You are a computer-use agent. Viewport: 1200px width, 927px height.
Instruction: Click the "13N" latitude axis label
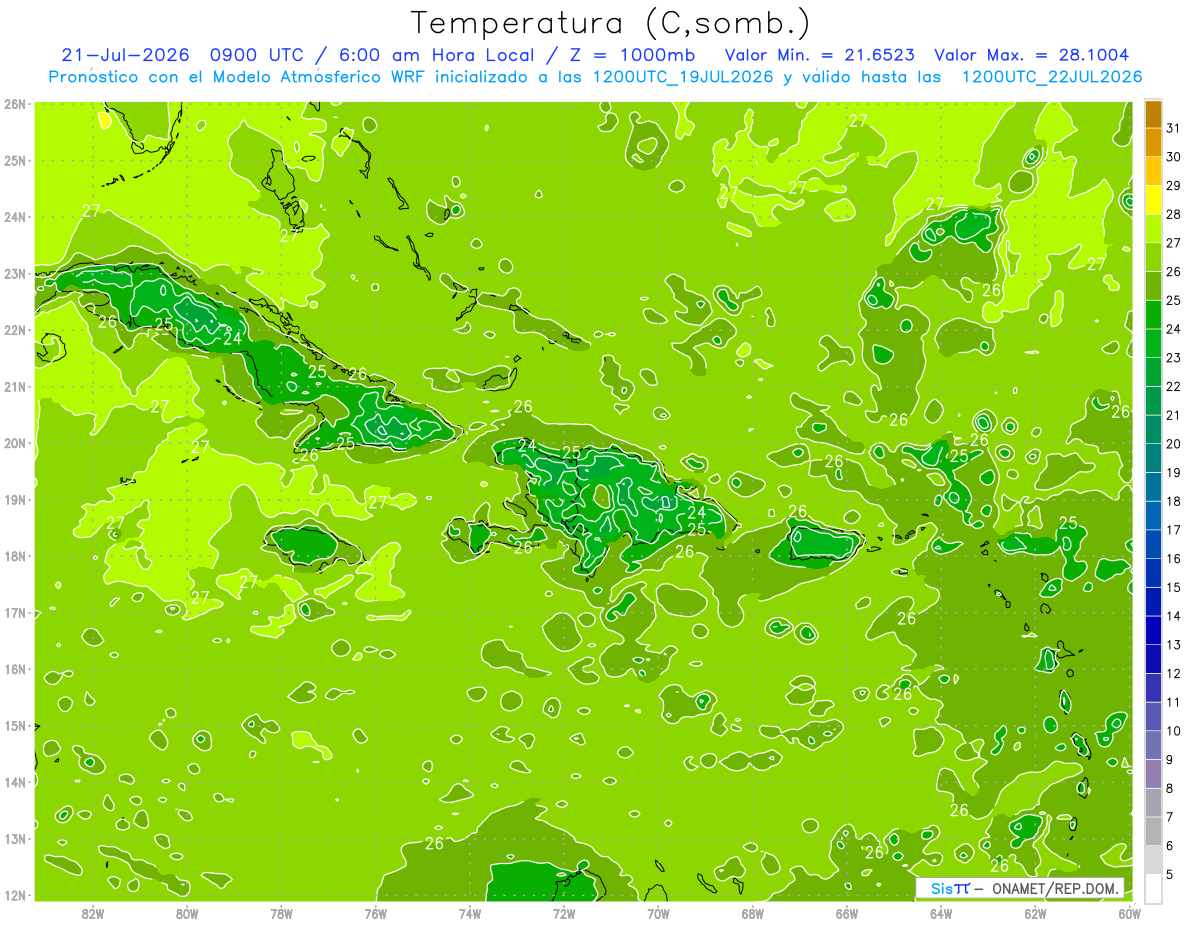pyautogui.click(x=15, y=838)
